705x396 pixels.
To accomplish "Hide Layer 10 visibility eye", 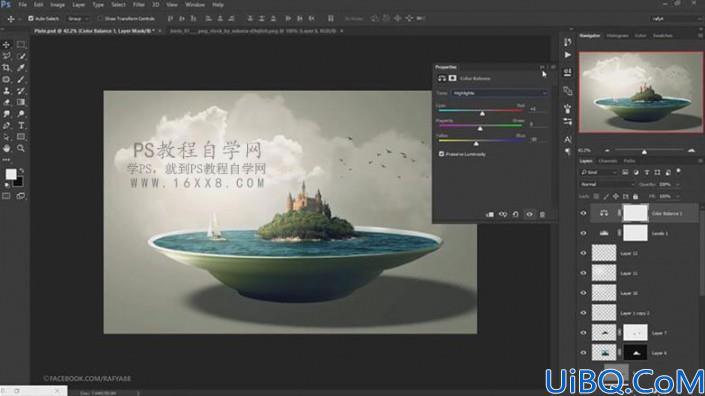I will click(x=583, y=293).
